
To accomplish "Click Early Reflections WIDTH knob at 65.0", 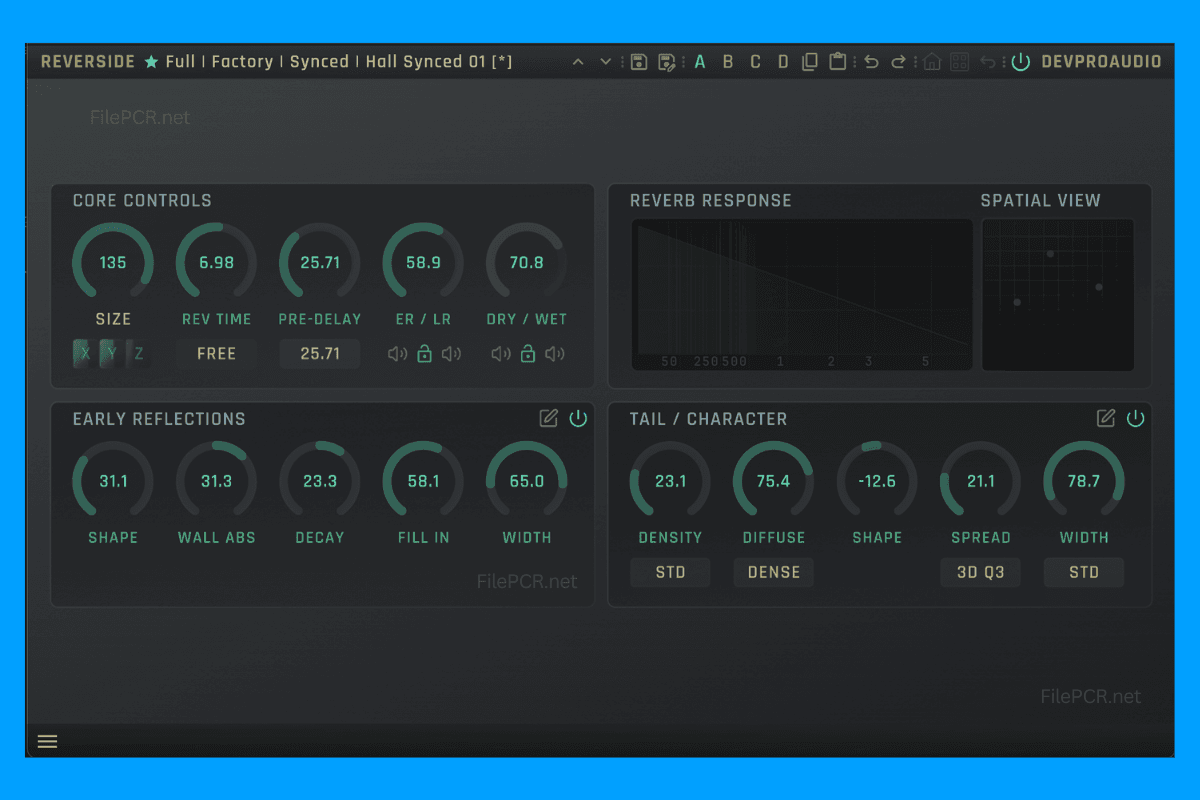I will pos(527,481).
